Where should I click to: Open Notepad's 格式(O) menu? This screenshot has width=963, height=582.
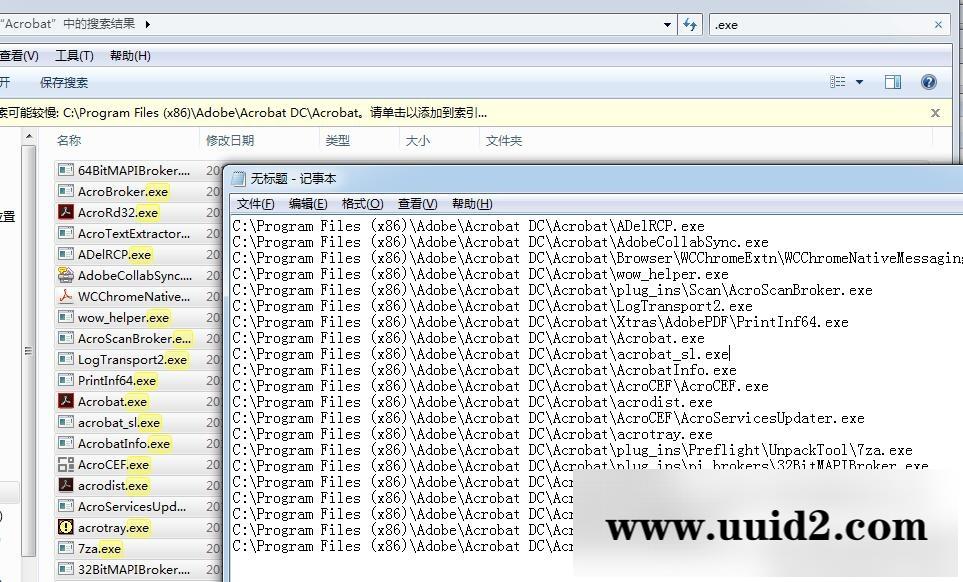click(x=361, y=204)
